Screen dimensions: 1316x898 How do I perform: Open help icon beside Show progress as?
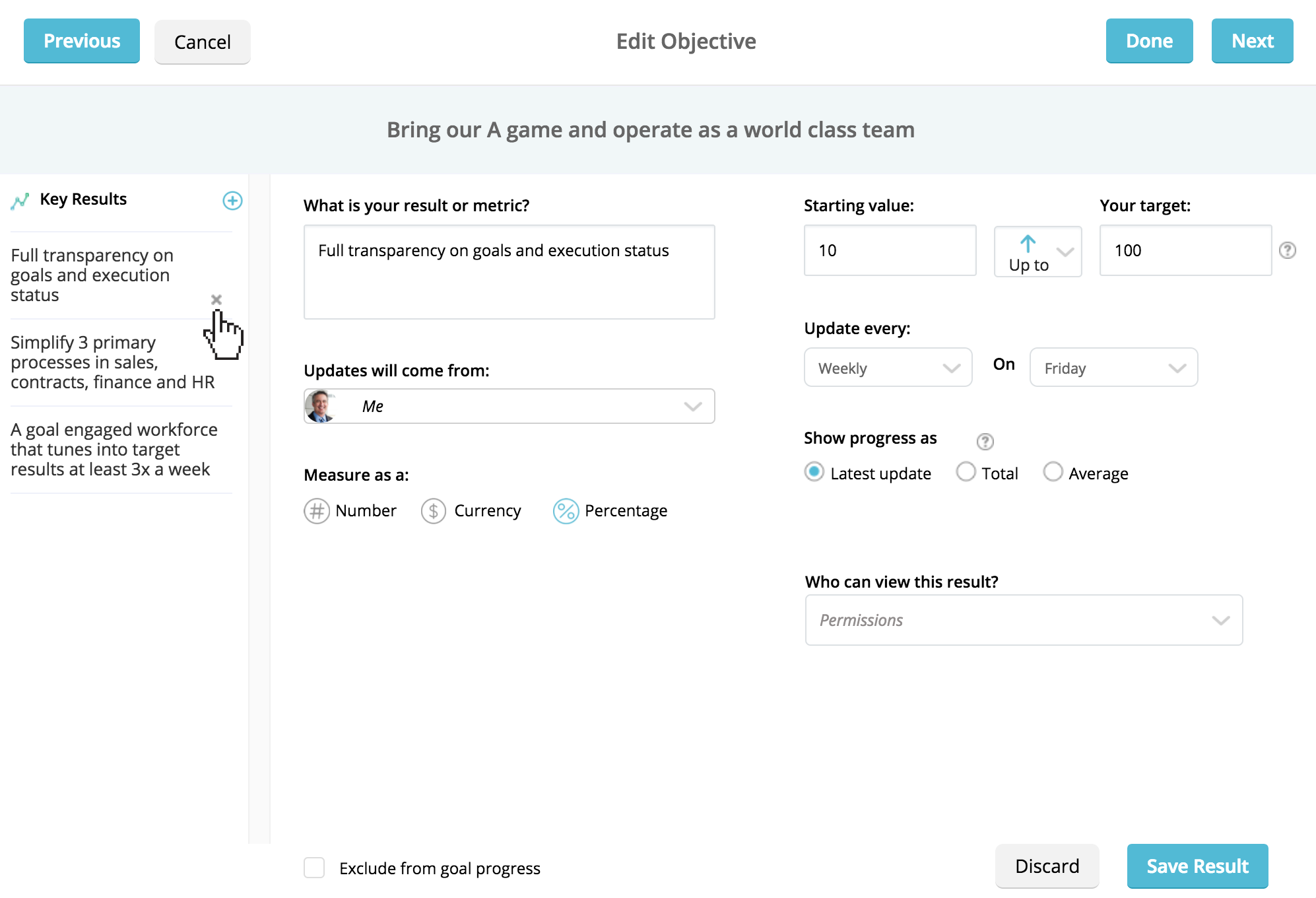click(x=985, y=441)
